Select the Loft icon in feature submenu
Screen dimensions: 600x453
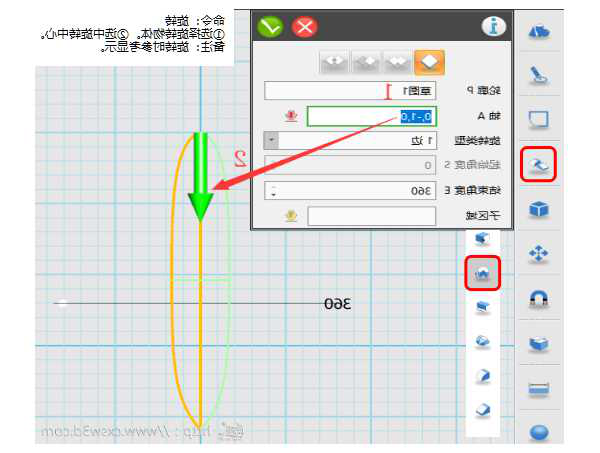point(482,341)
